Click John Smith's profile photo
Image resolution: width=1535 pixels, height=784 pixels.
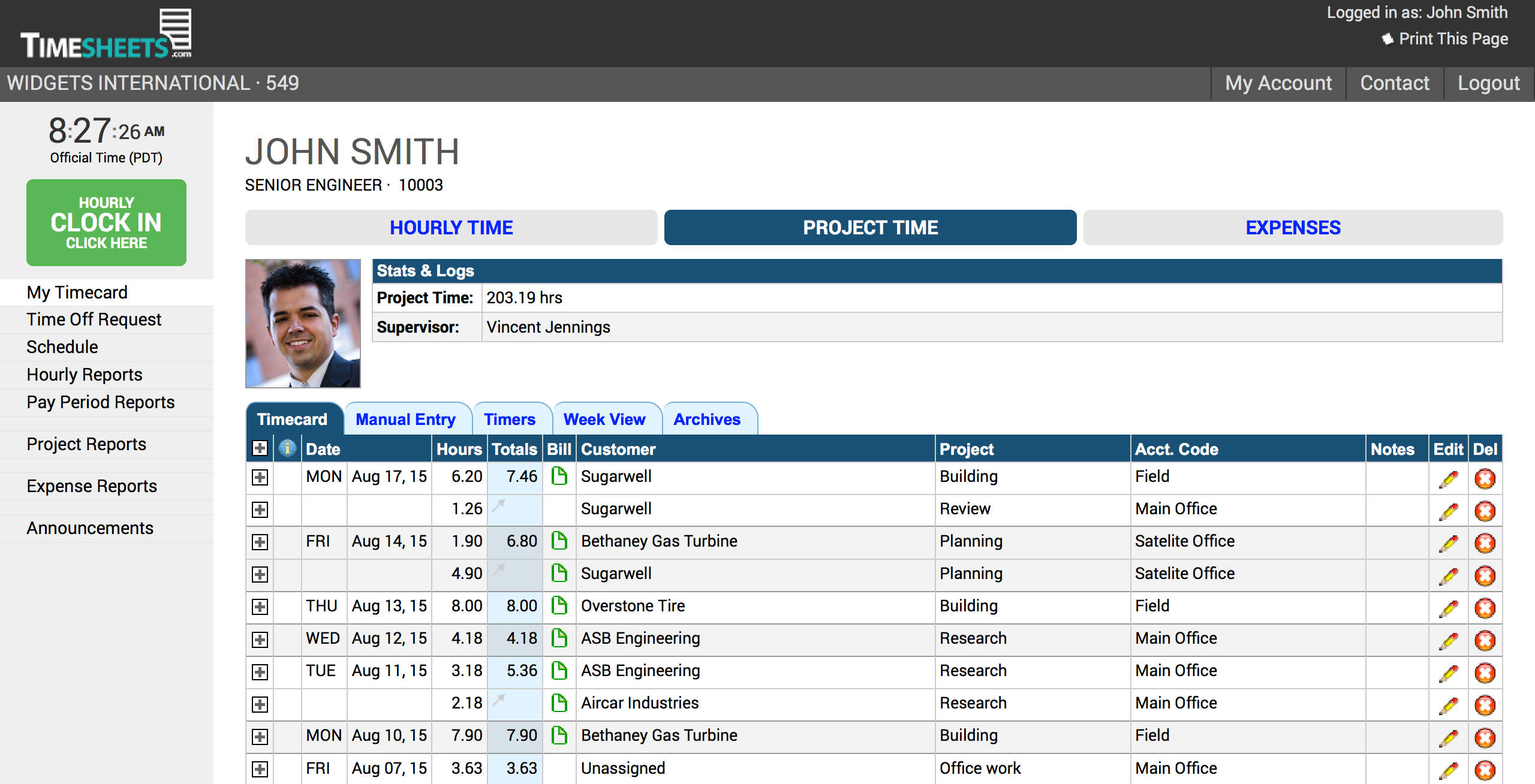302,324
